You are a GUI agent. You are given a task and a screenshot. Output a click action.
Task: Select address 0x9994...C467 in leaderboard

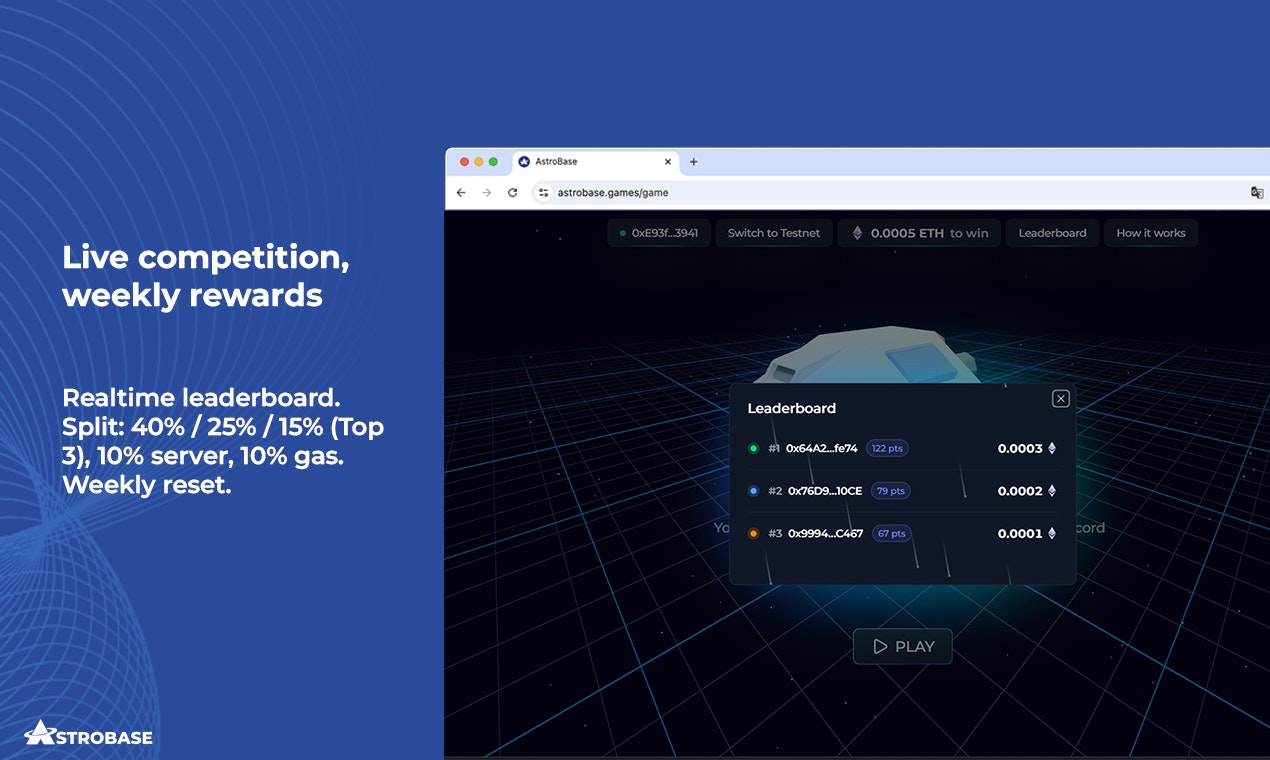pyautogui.click(x=825, y=534)
